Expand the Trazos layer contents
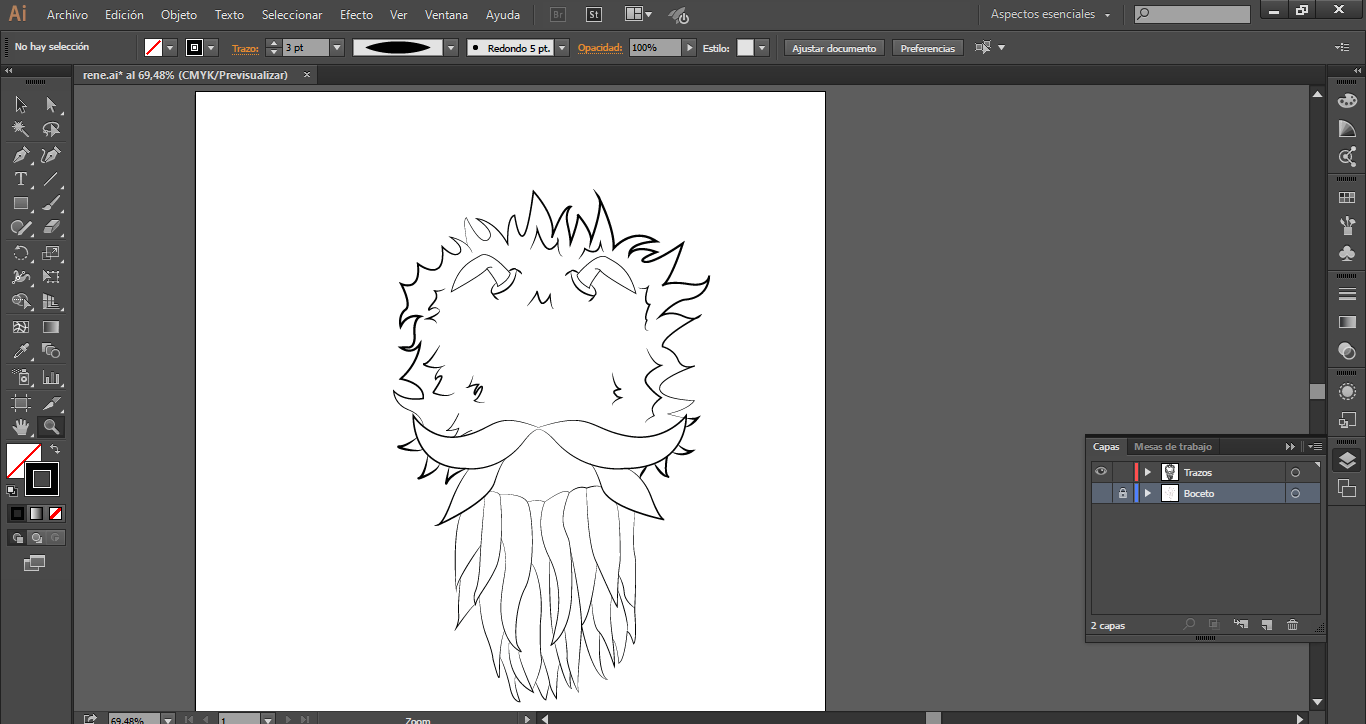This screenshot has width=1366, height=724. [1148, 472]
